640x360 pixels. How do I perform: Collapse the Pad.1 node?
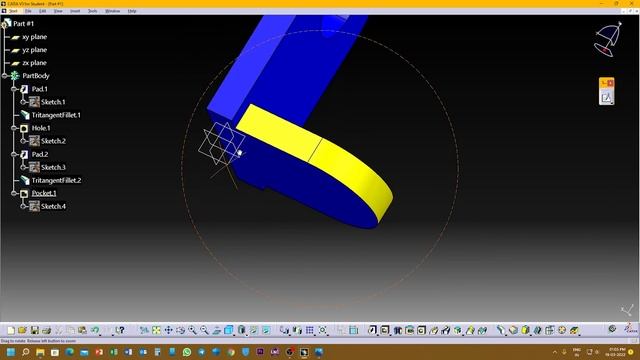(x=14, y=89)
